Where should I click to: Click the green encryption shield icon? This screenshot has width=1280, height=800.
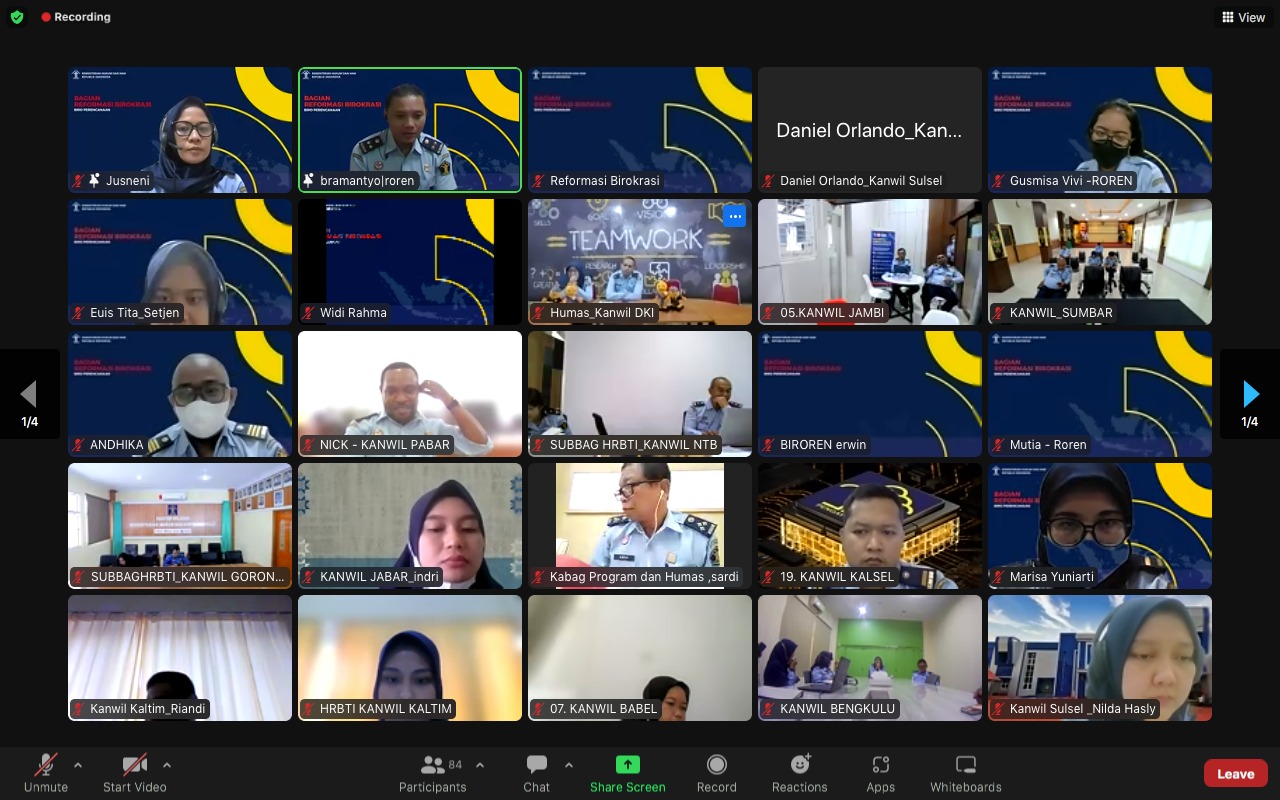17,17
